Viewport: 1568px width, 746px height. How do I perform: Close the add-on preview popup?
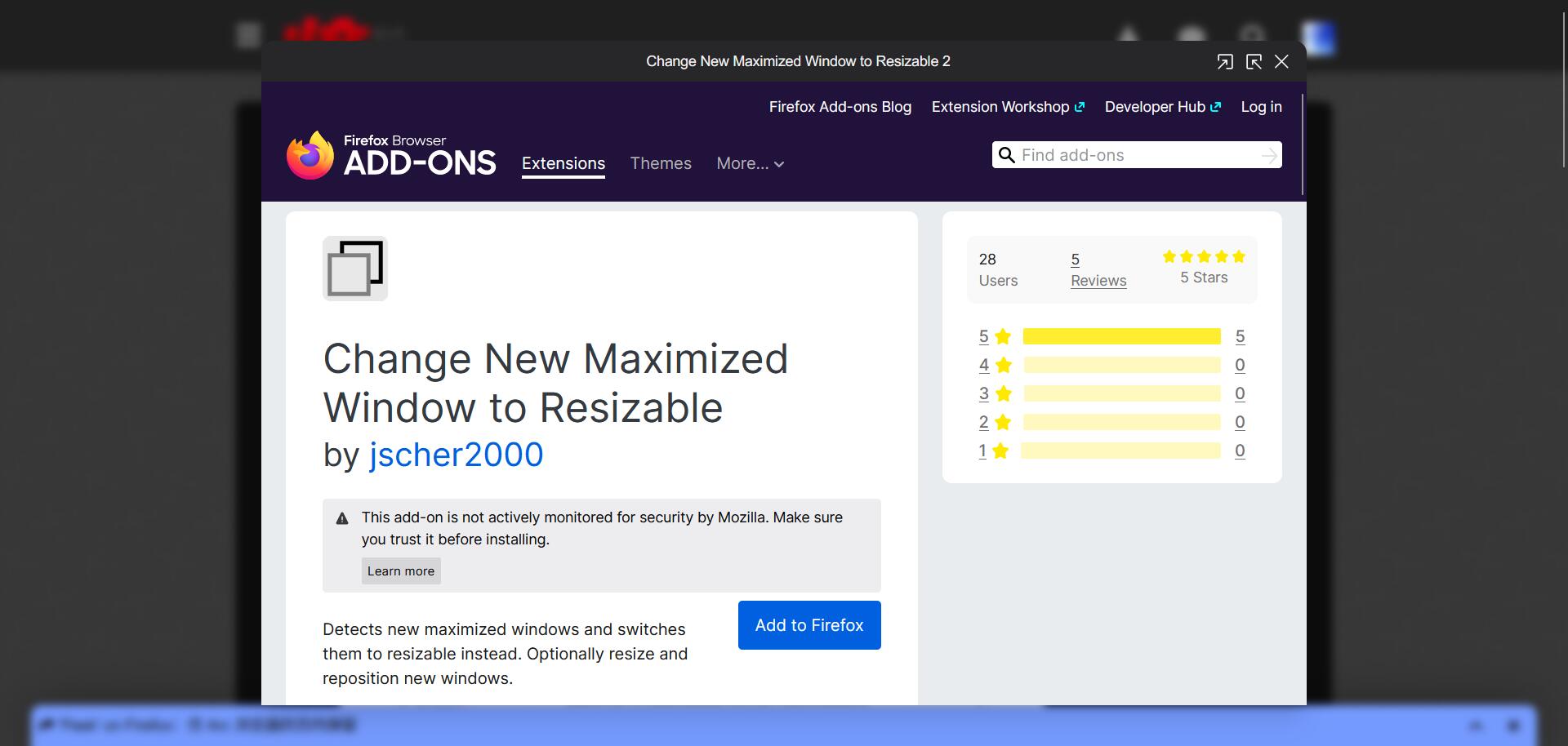click(1281, 62)
